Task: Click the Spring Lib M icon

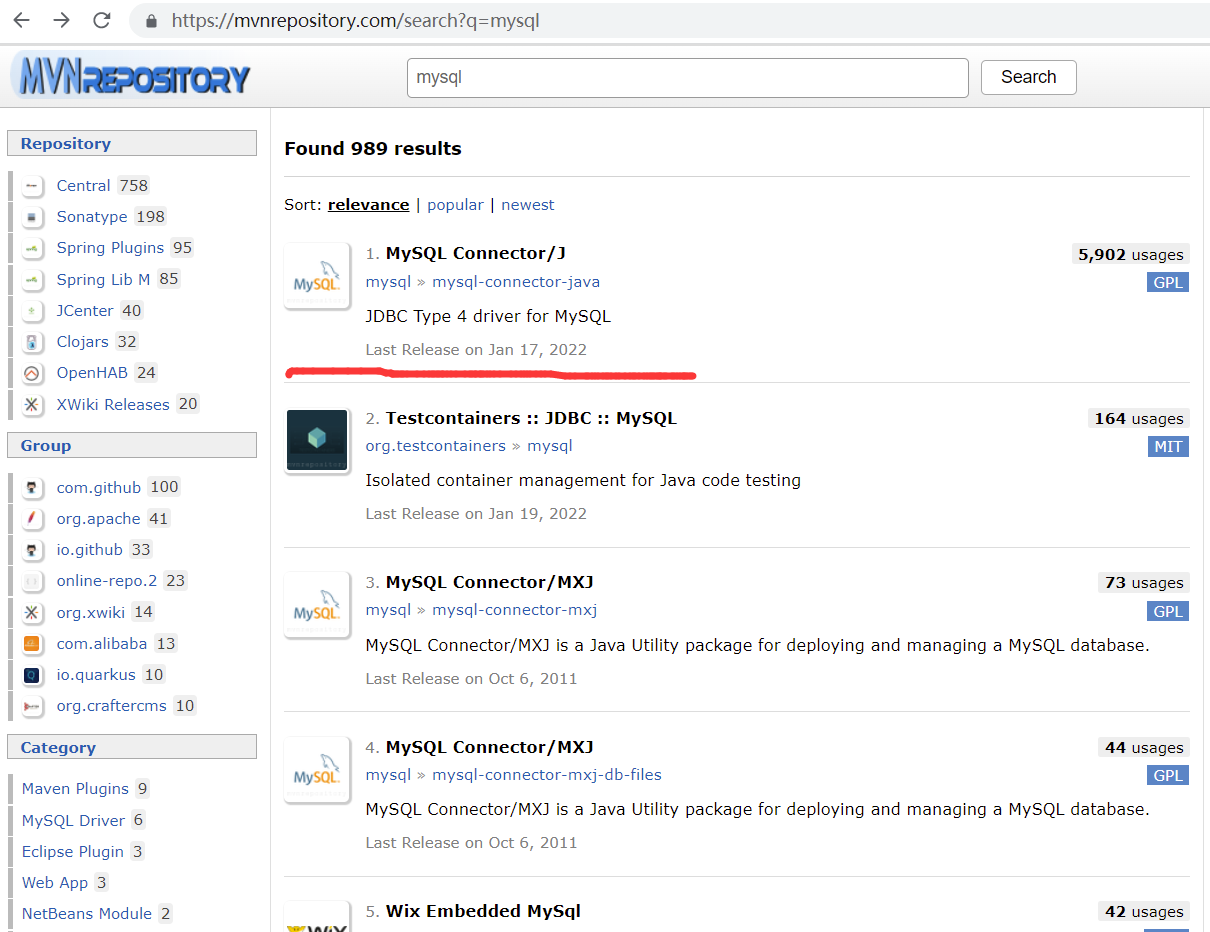Action: 33,280
